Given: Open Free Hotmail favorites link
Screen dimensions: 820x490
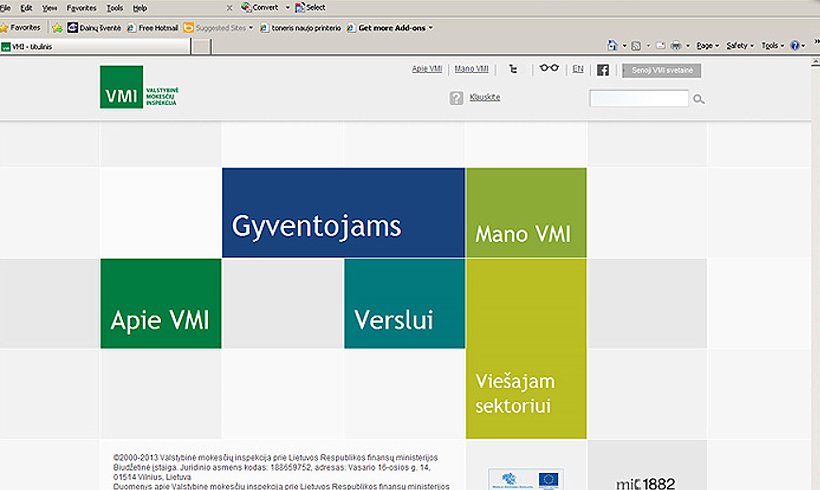Looking at the screenshot, I should (x=153, y=28).
